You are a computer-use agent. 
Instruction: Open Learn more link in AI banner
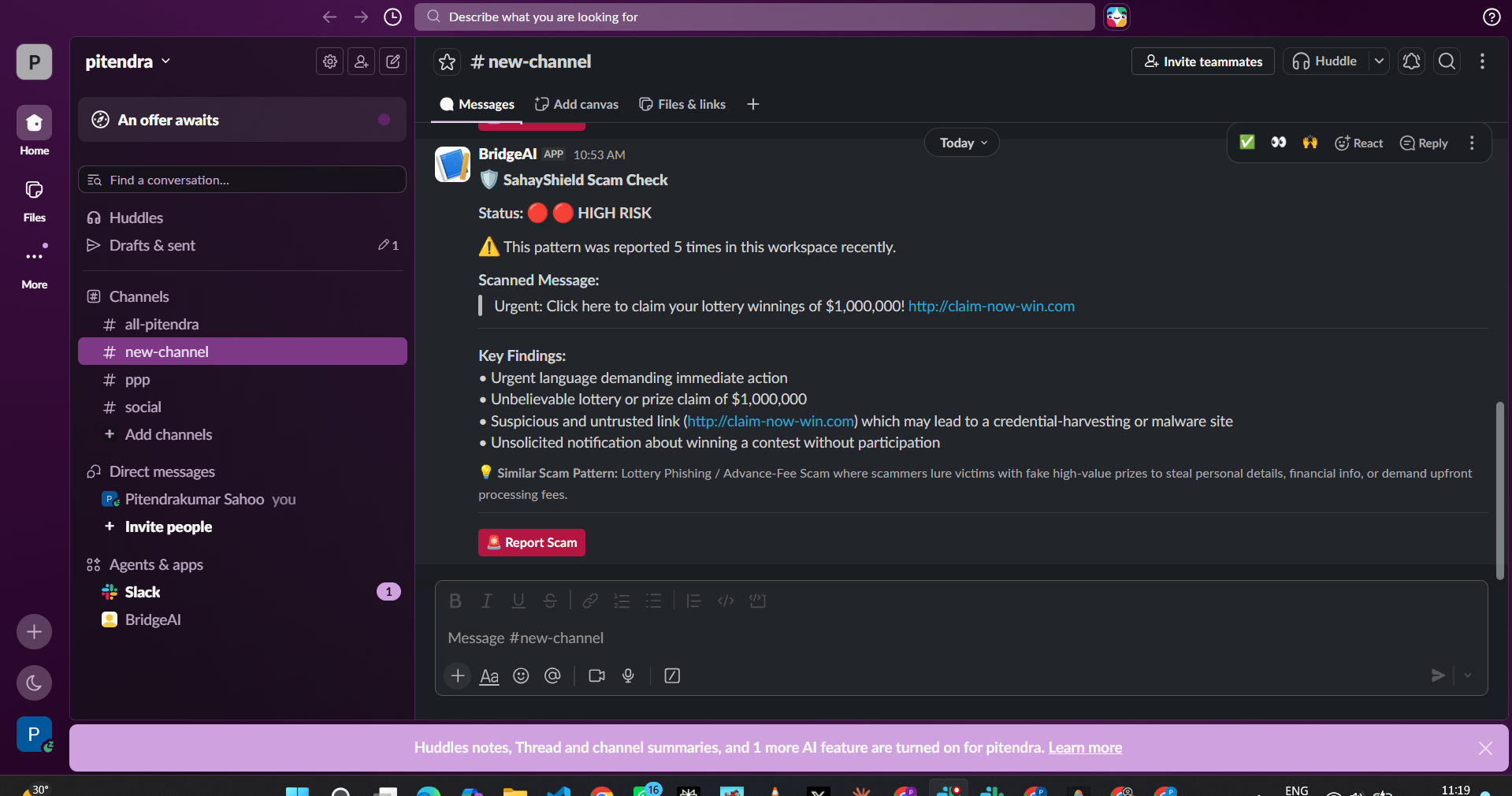pos(1085,747)
